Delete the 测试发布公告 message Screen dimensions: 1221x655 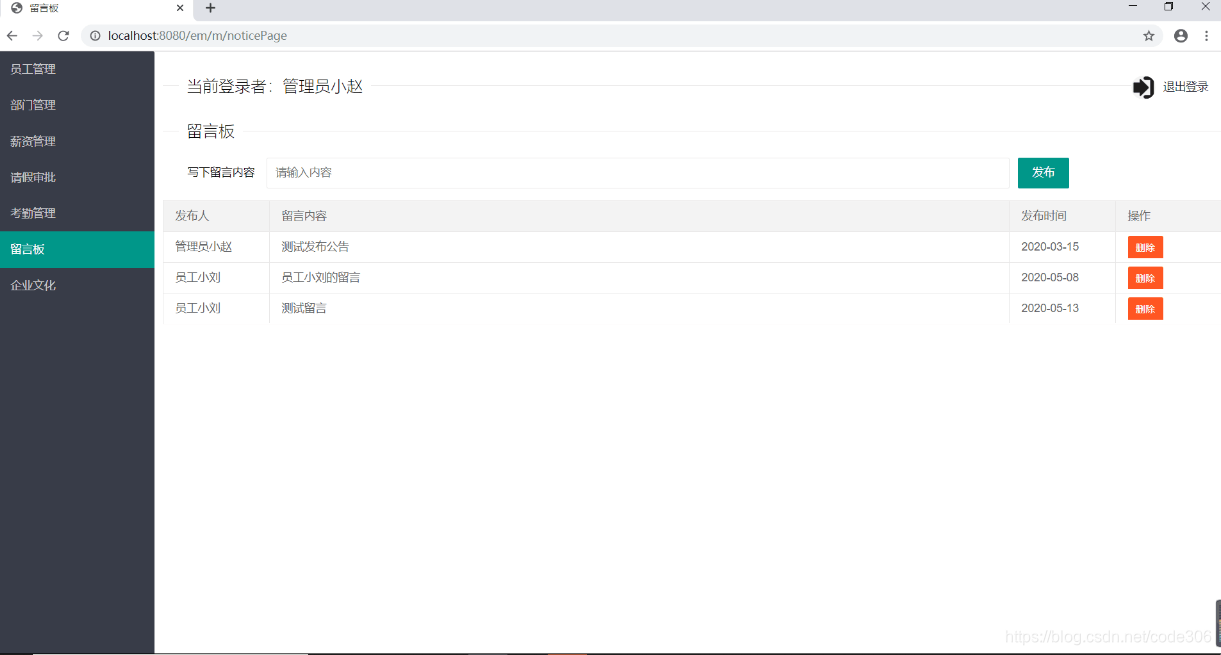(1145, 247)
